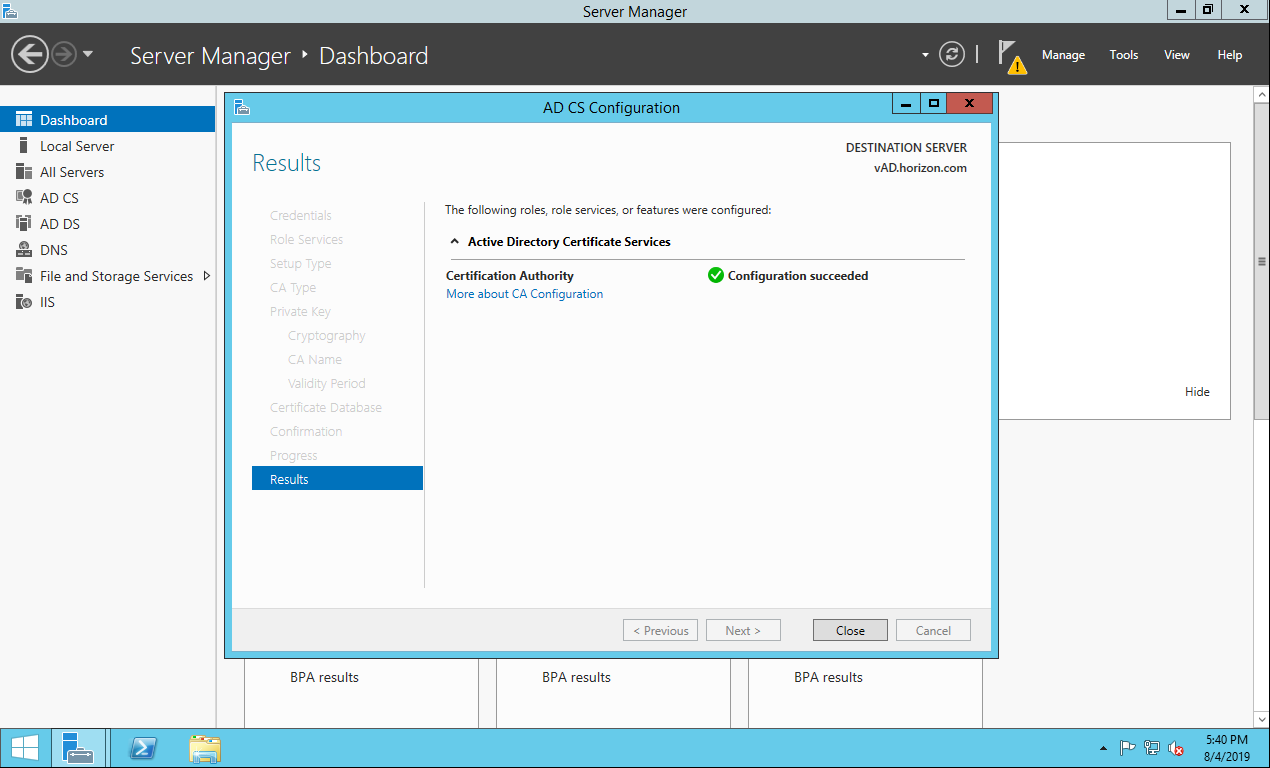Open the navigation history dropdown arrow
Screen dimensions: 1270x768
click(x=88, y=54)
